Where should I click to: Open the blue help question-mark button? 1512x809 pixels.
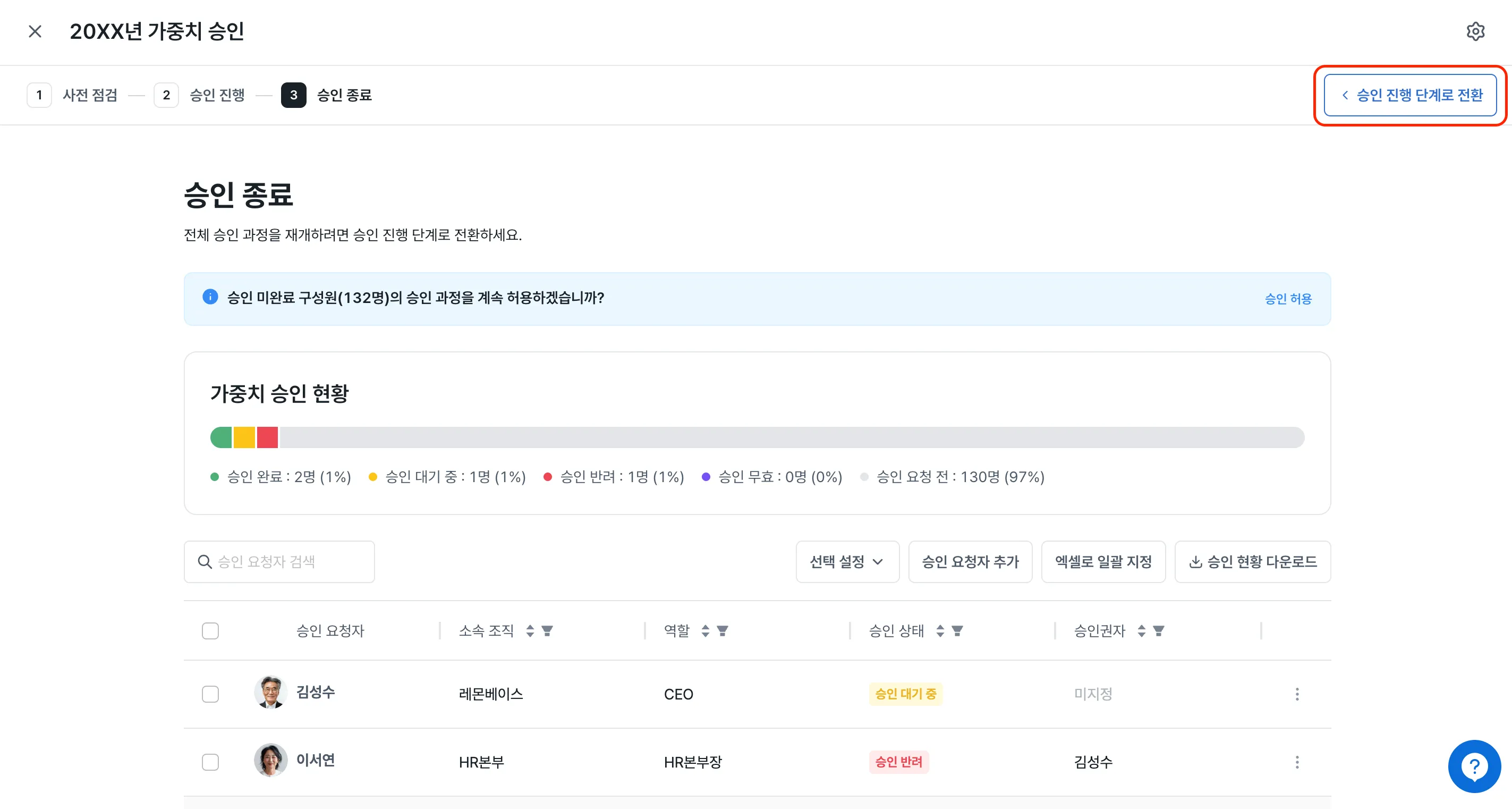pyautogui.click(x=1474, y=765)
